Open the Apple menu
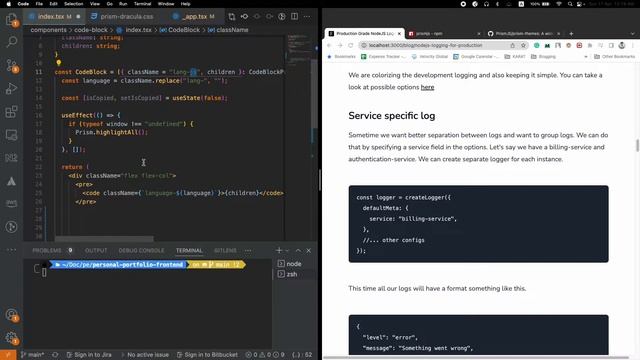 coord(8,4)
